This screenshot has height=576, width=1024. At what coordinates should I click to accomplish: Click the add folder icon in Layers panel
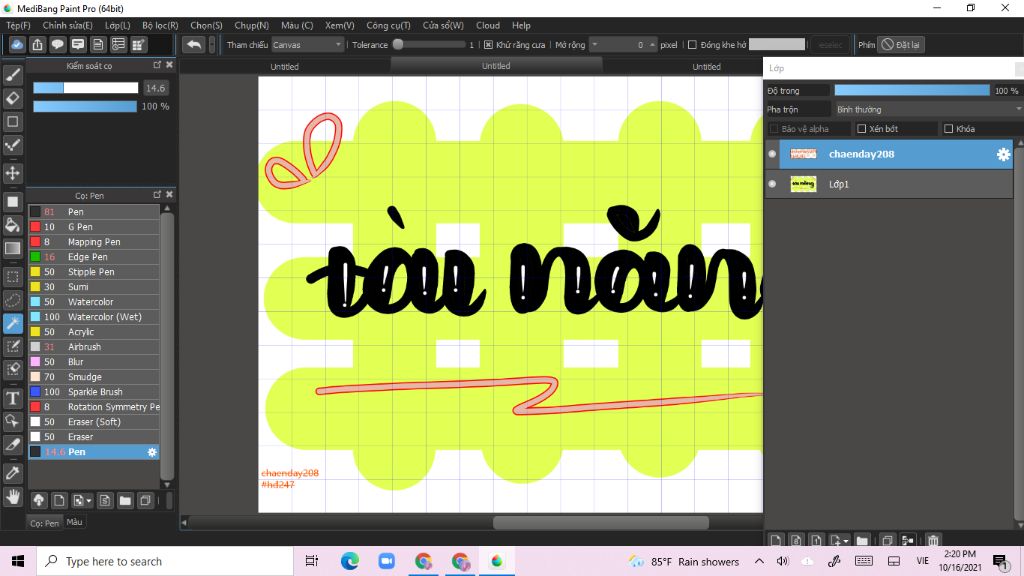point(863,540)
